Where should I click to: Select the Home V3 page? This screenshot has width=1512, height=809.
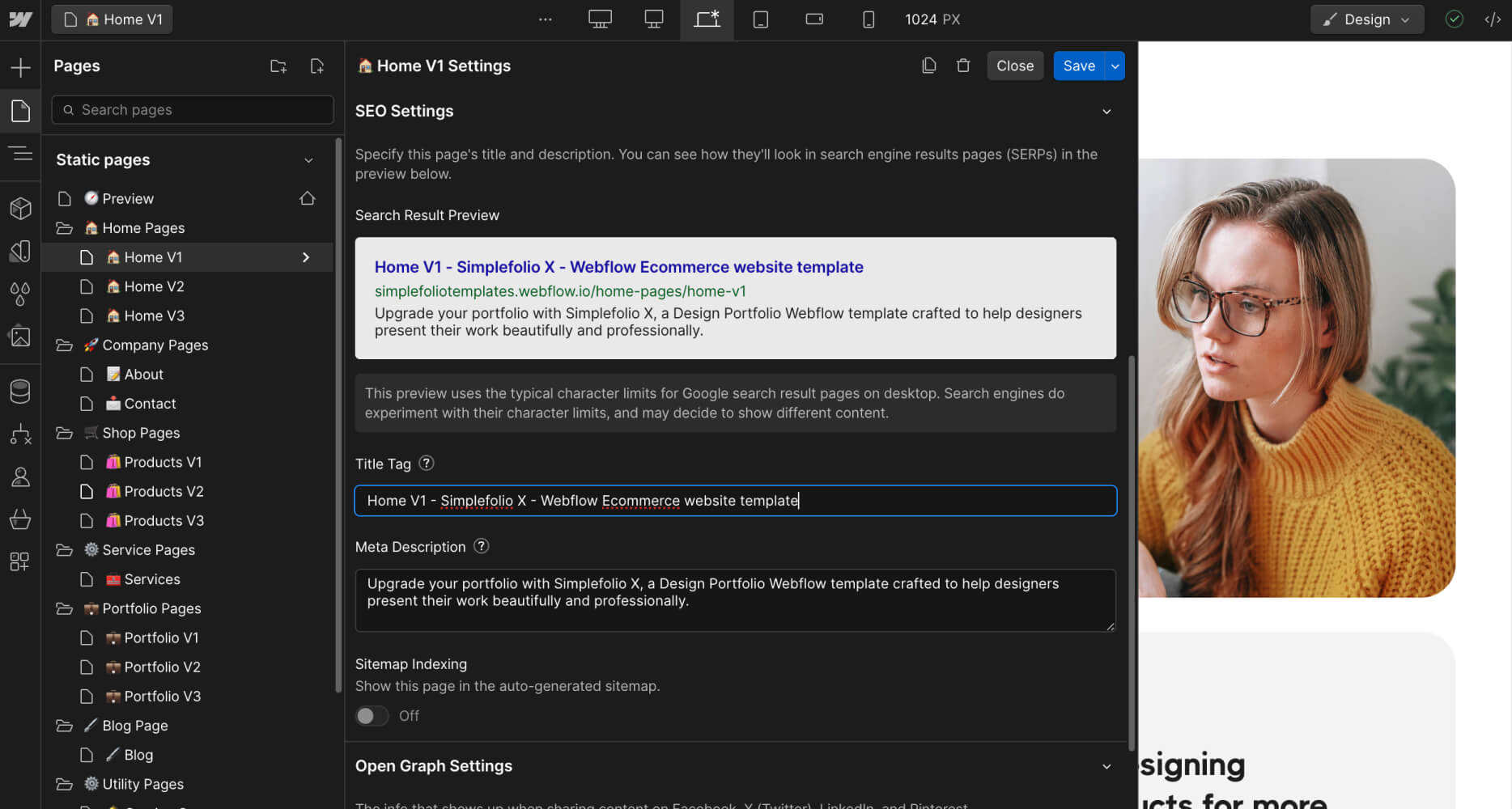coord(187,316)
